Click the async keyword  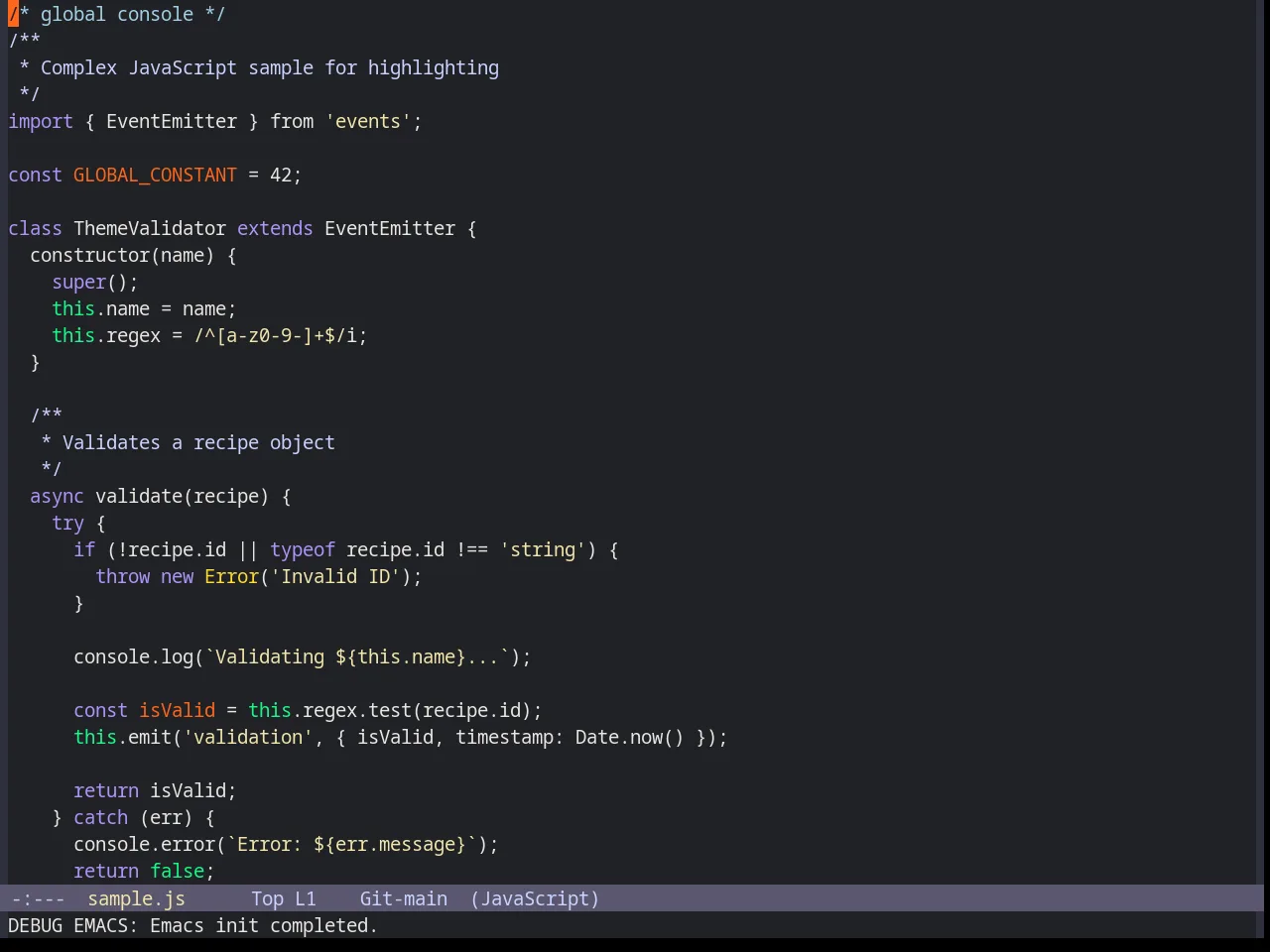pyautogui.click(x=57, y=496)
